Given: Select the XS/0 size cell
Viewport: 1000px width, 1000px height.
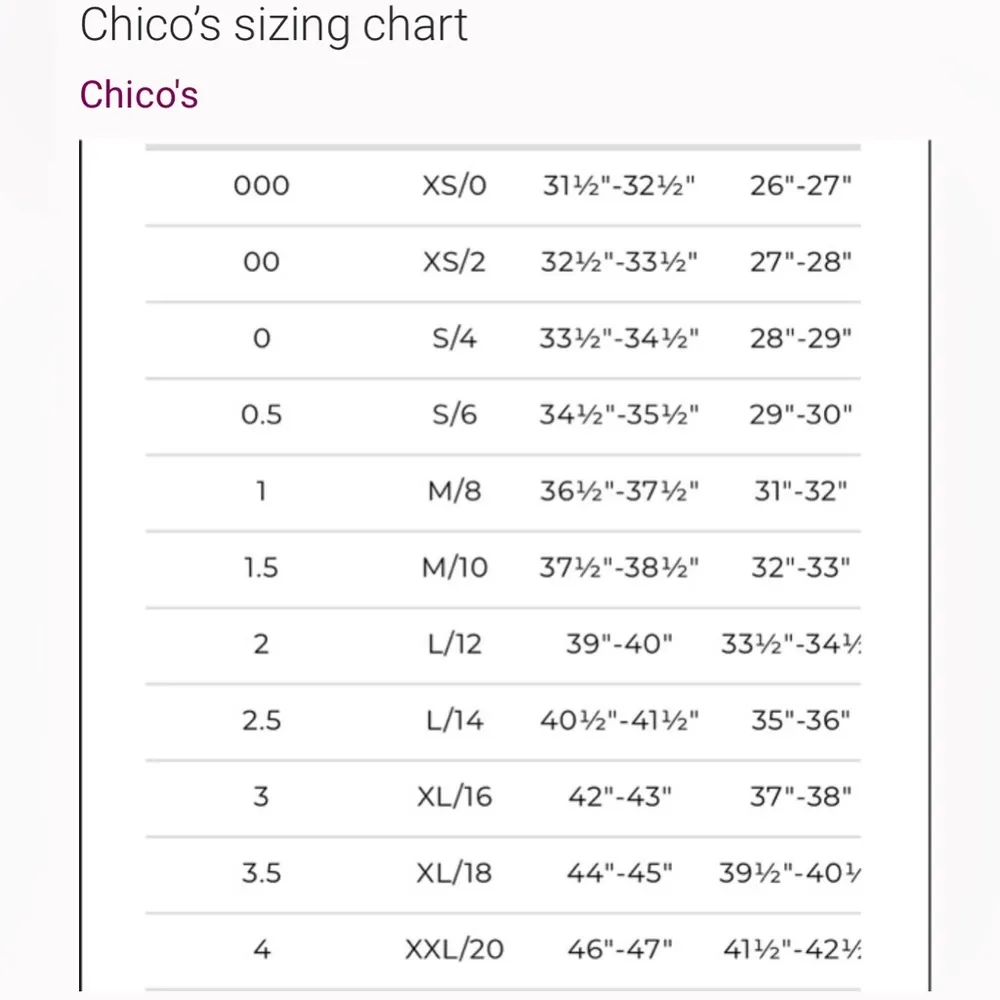Looking at the screenshot, I should click(x=455, y=186).
